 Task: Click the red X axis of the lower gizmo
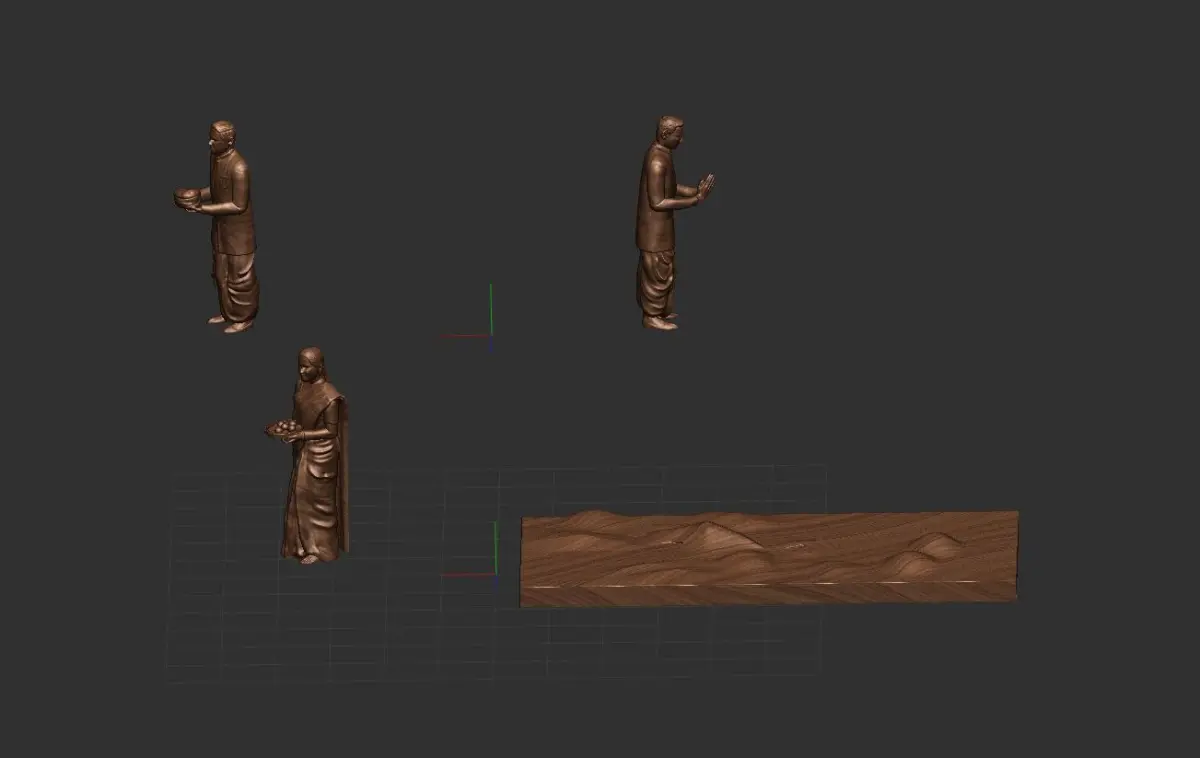tap(468, 574)
